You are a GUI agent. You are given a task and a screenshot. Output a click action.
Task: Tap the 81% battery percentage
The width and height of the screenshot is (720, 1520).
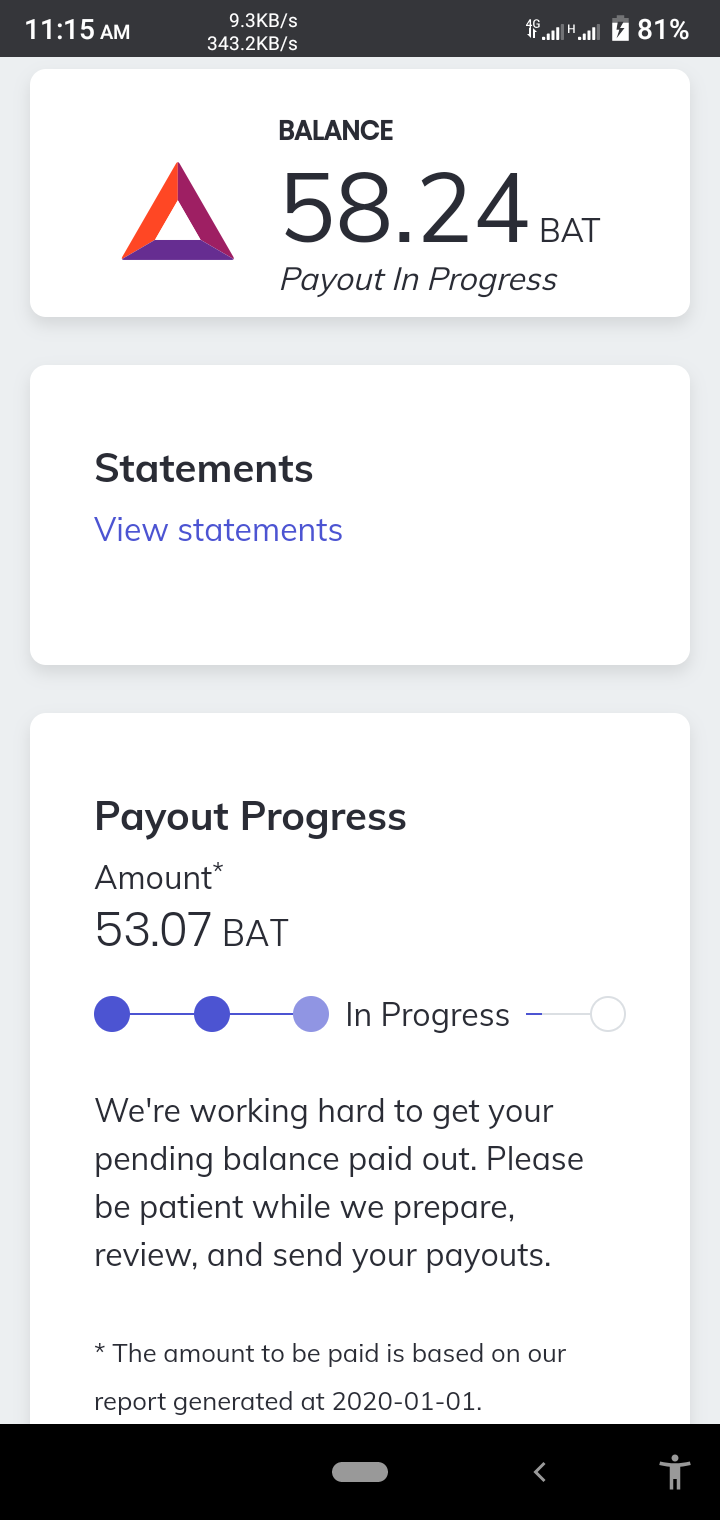pyautogui.click(x=663, y=30)
